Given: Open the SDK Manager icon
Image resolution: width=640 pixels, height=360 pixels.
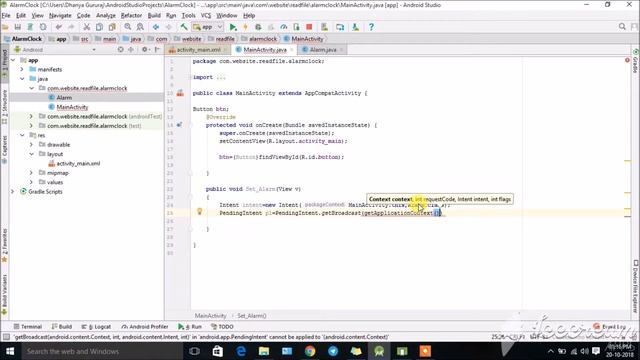Looking at the screenshot, I should coord(356,27).
